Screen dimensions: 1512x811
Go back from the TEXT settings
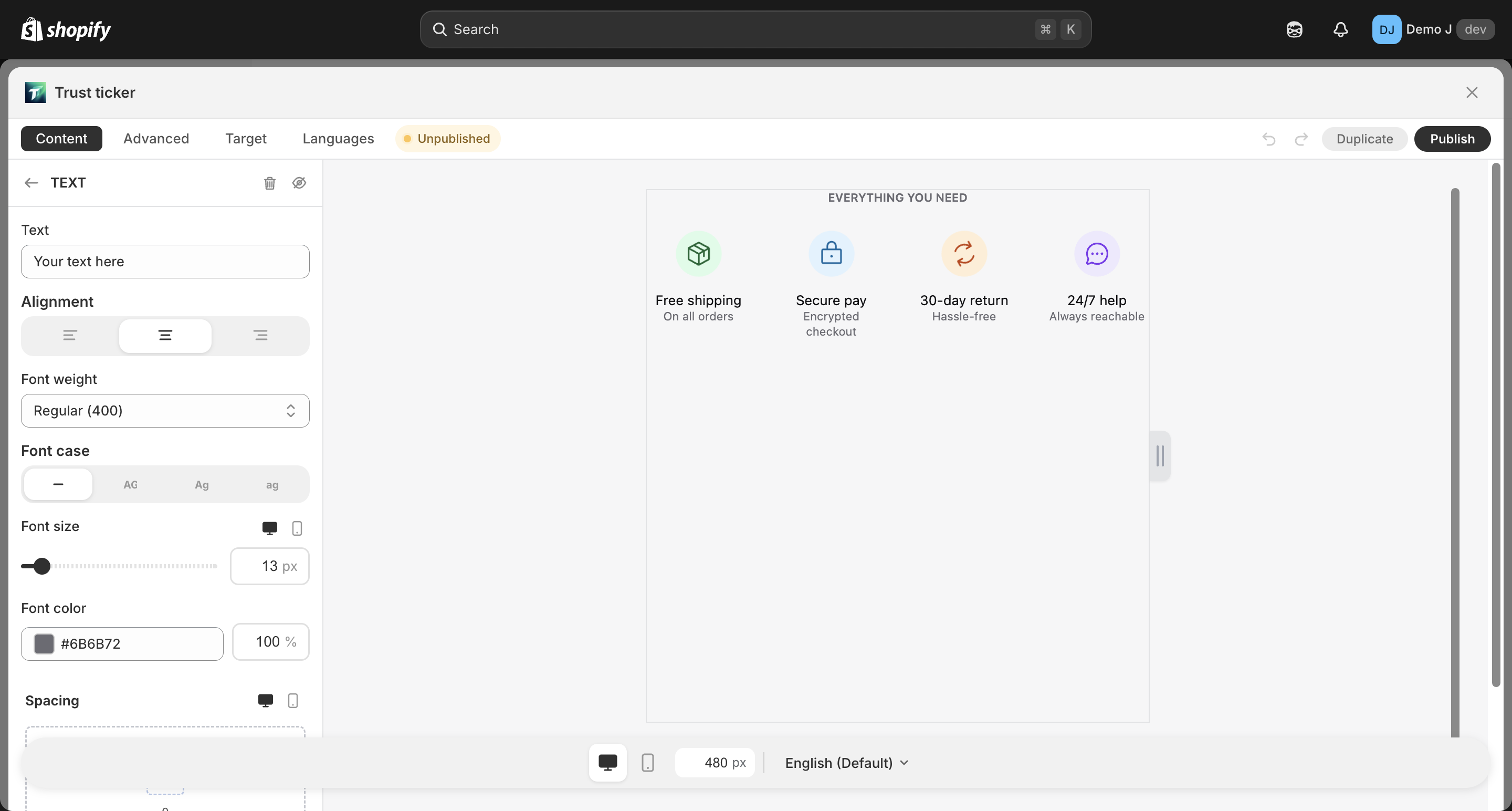pyautogui.click(x=31, y=183)
